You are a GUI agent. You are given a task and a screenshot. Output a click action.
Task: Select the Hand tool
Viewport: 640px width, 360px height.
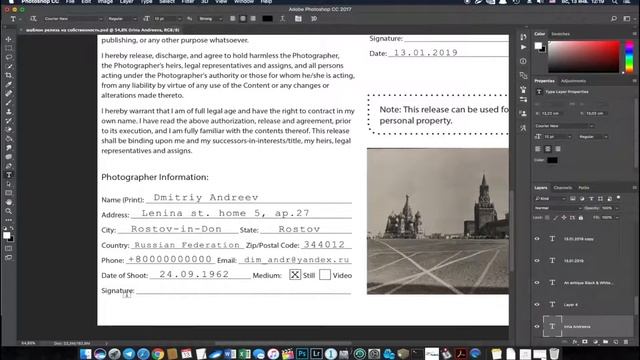[x=9, y=202]
